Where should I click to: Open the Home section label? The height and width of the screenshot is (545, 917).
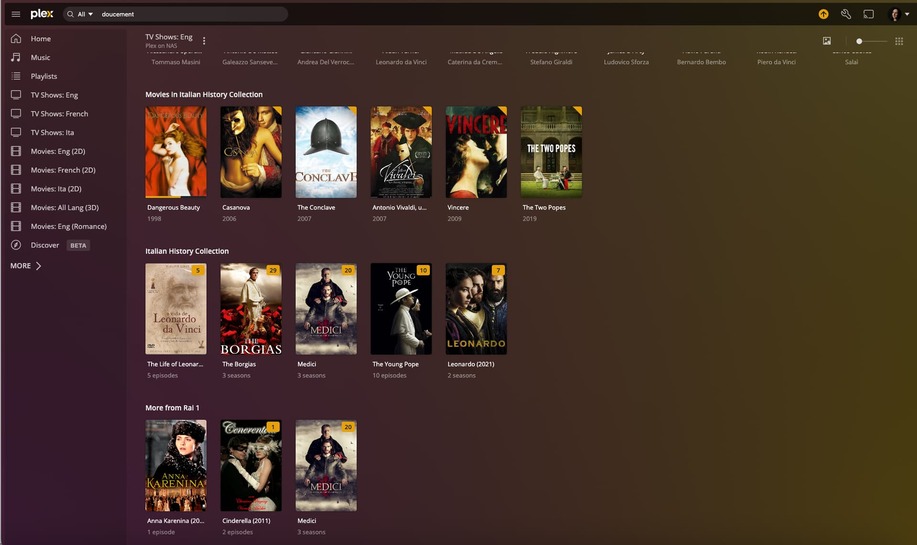pyautogui.click(x=40, y=39)
